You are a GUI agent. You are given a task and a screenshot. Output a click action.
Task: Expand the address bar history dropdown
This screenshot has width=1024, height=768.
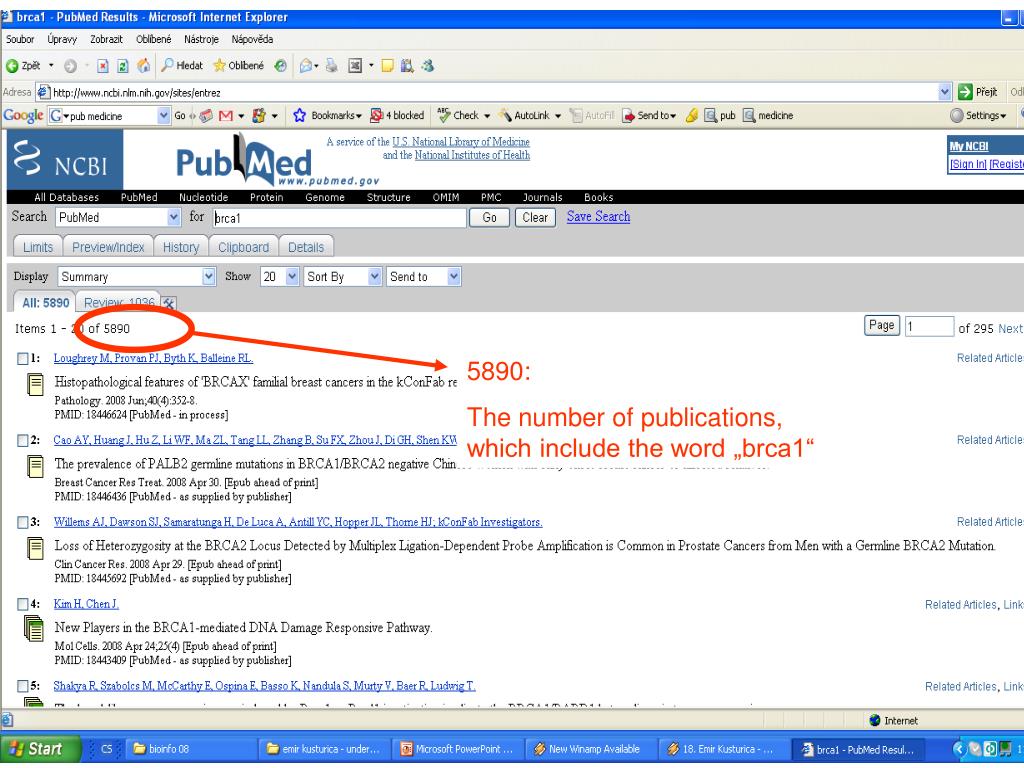[944, 92]
